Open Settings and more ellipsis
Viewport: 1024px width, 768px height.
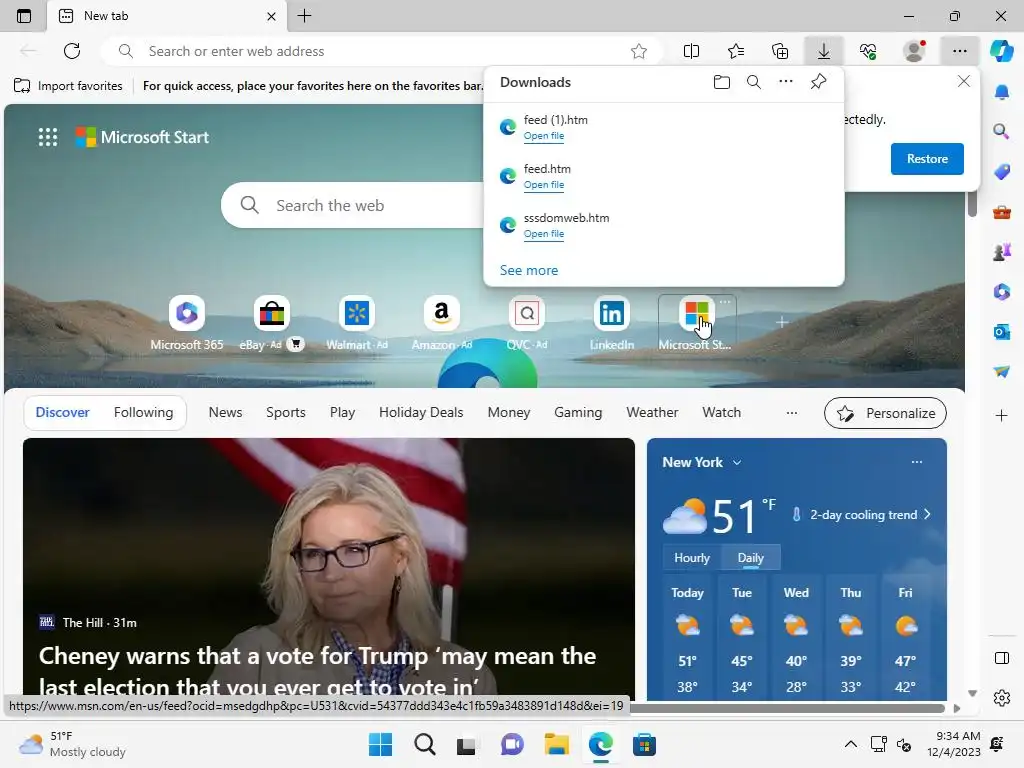point(959,51)
